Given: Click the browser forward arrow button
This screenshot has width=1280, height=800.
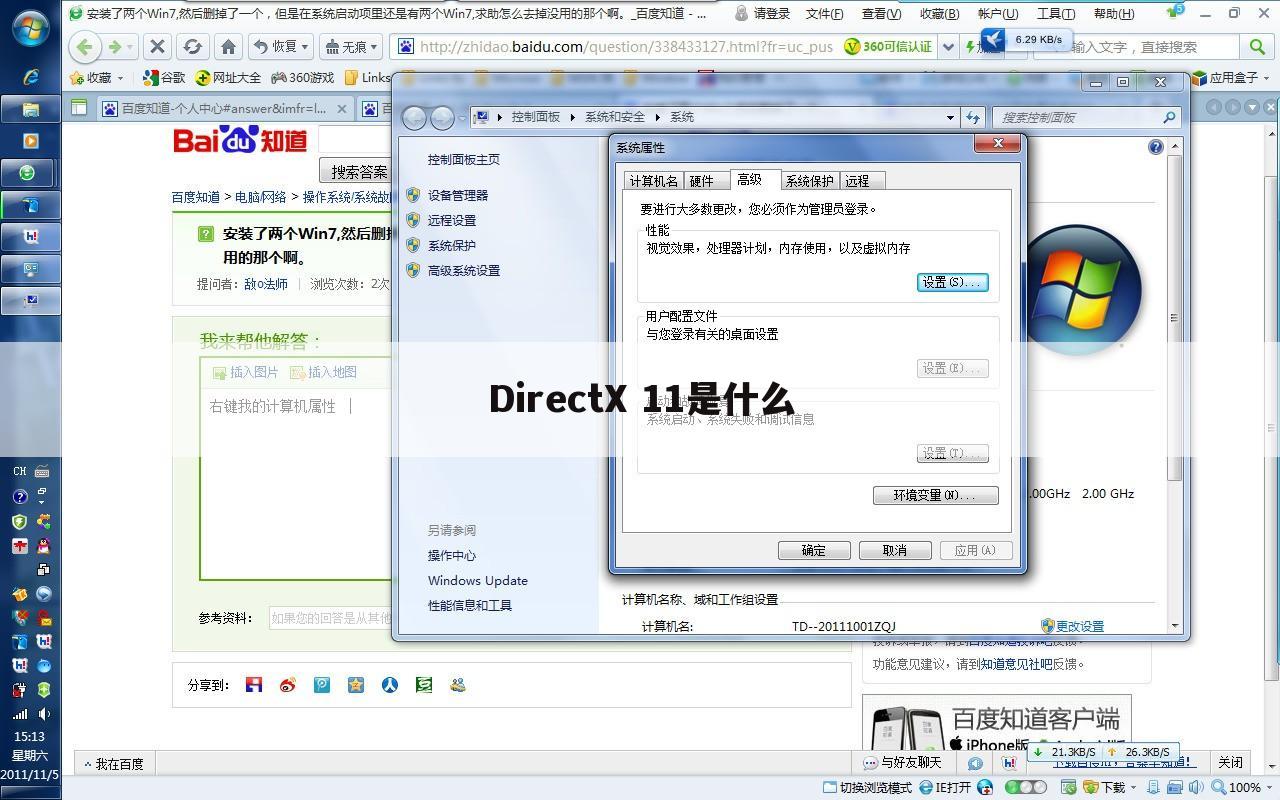Looking at the screenshot, I should click(115, 46).
